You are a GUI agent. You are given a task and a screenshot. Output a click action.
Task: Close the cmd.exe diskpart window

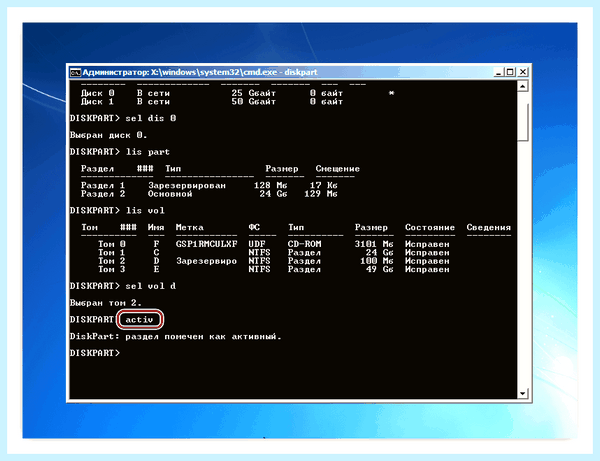[x=523, y=72]
